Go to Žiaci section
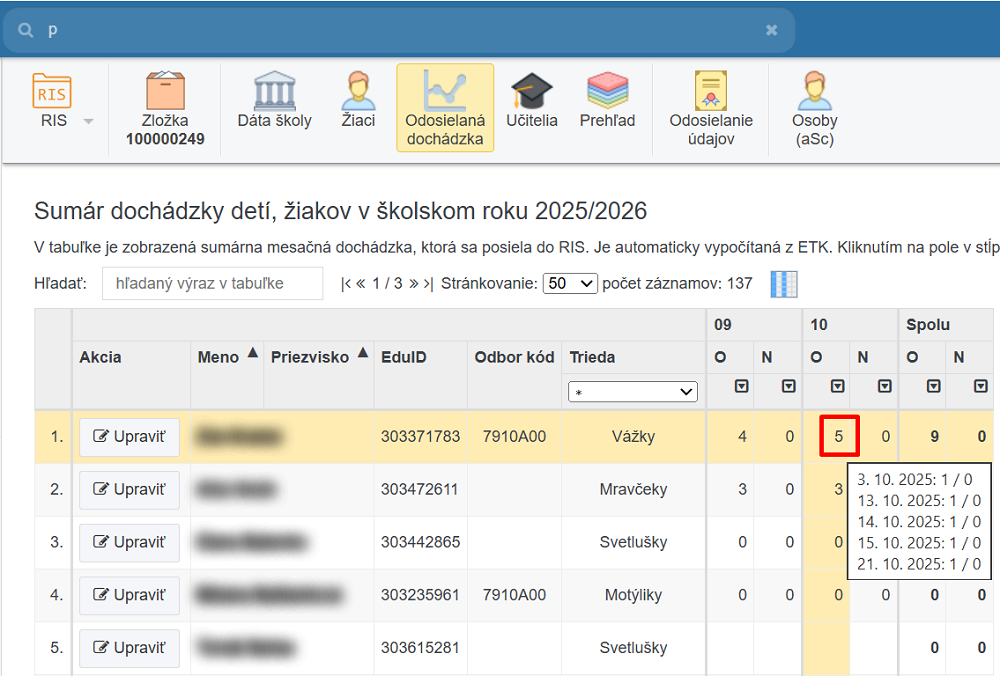This screenshot has height=676, width=1000. [x=358, y=92]
